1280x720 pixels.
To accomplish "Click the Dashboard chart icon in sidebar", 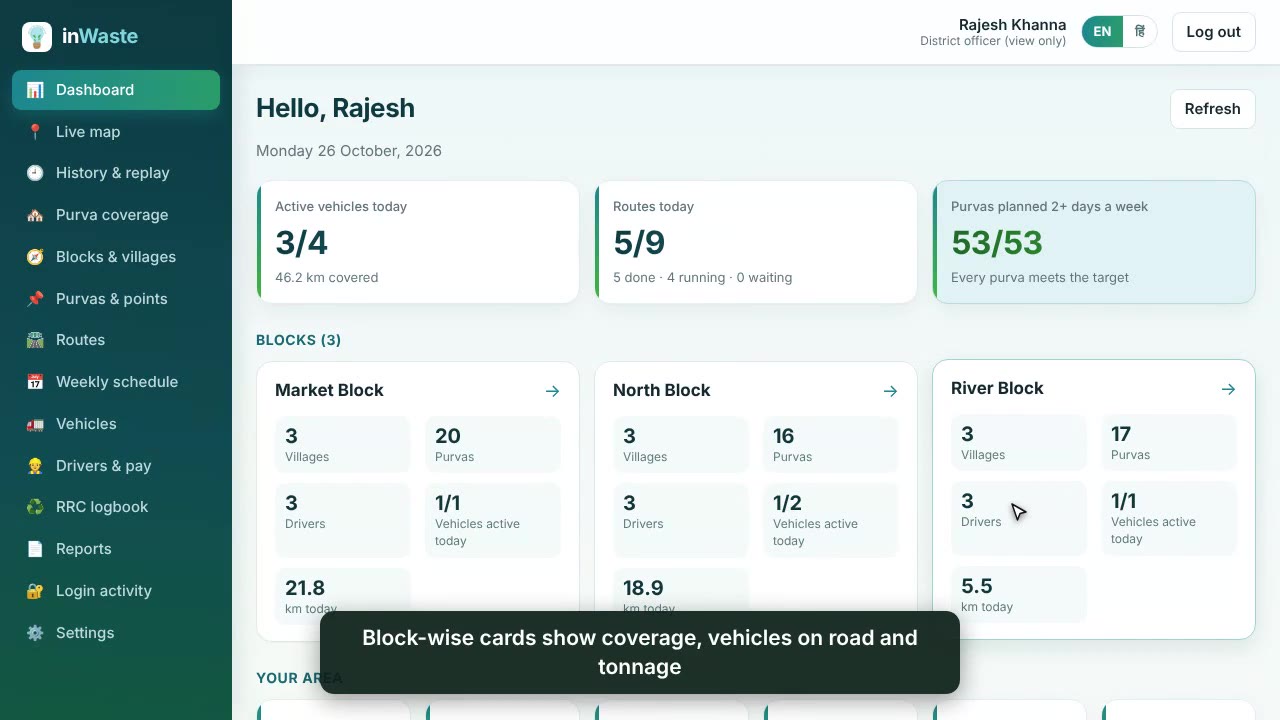I will click(x=35, y=90).
